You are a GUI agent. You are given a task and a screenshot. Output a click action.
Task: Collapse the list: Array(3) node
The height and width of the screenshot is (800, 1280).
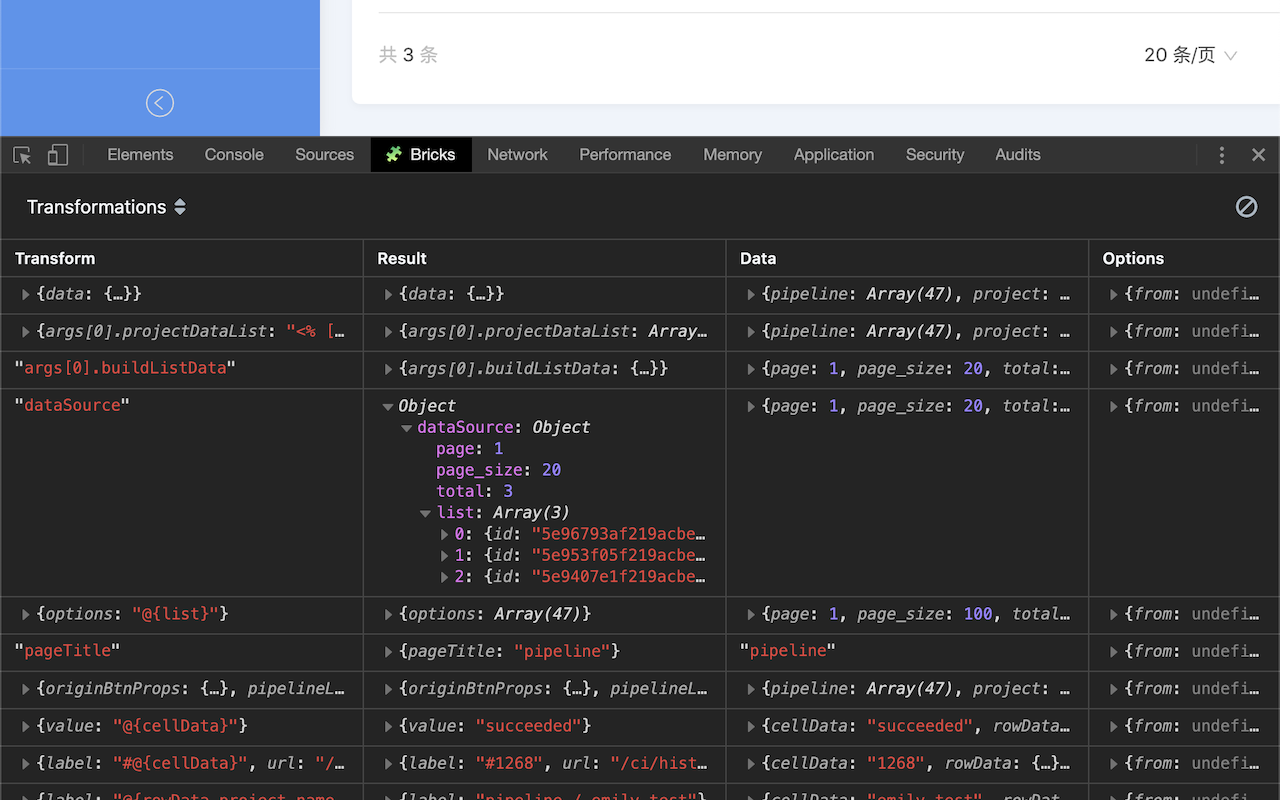425,512
